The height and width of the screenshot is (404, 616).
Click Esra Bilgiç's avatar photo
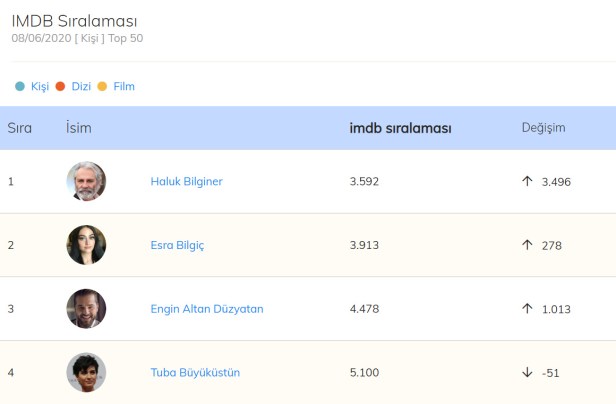[86, 245]
